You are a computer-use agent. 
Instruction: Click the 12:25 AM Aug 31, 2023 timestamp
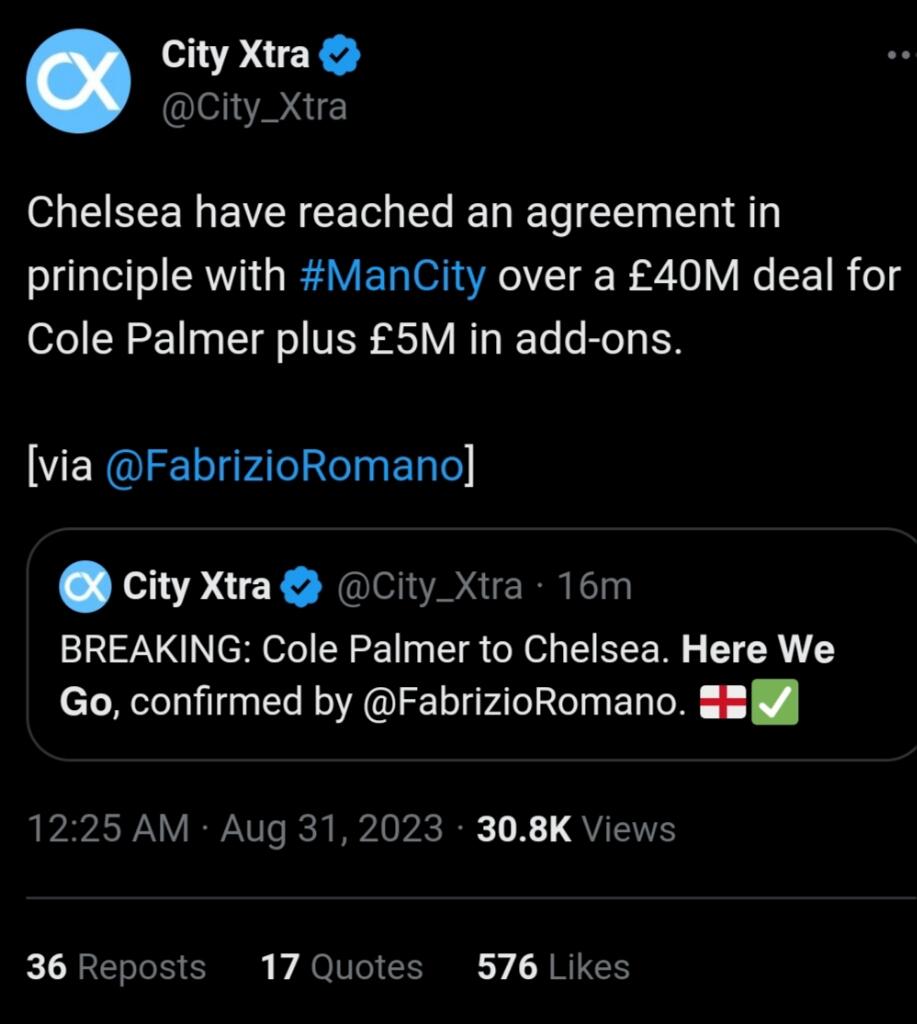click(x=234, y=829)
